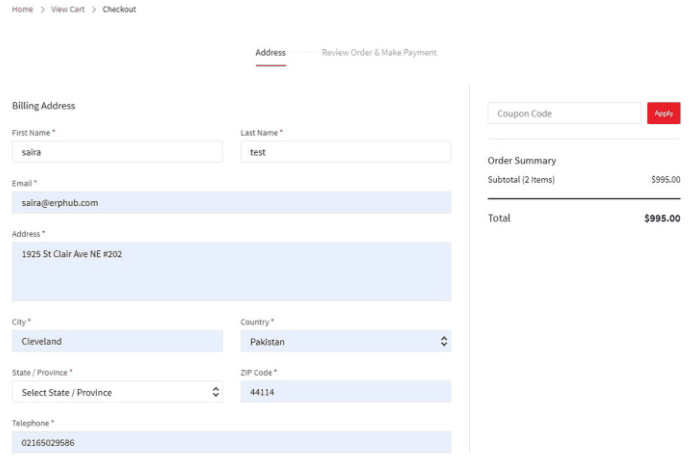Open the Country dropdown showing Pakistan
Image resolution: width=692 pixels, height=456 pixels.
tap(346, 341)
